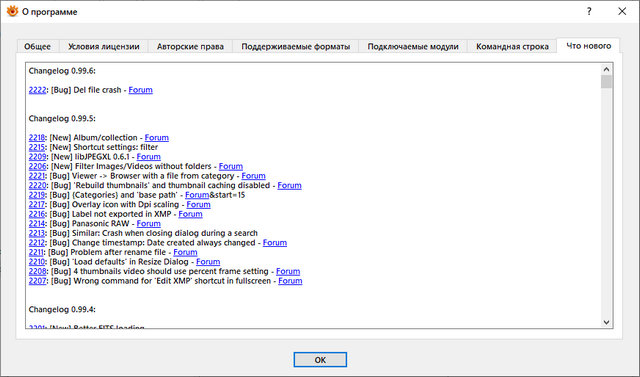This screenshot has width=640, height=377.
Task: Switch to Командная строка tab
Action: pos(512,46)
